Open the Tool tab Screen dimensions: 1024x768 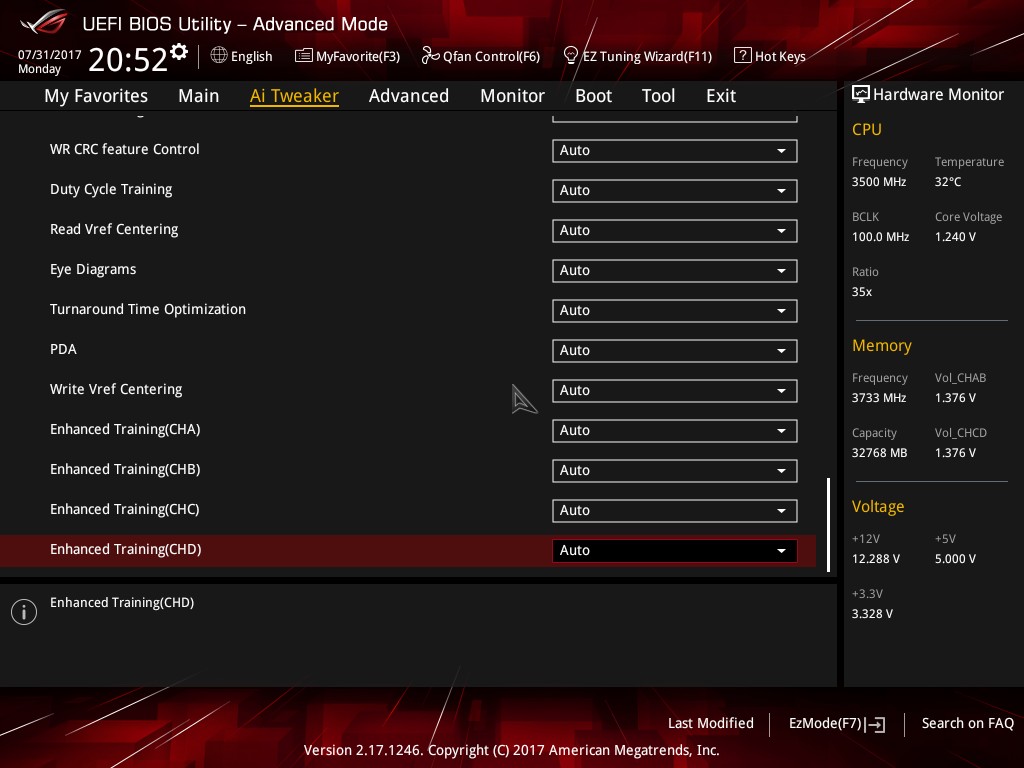click(x=658, y=96)
